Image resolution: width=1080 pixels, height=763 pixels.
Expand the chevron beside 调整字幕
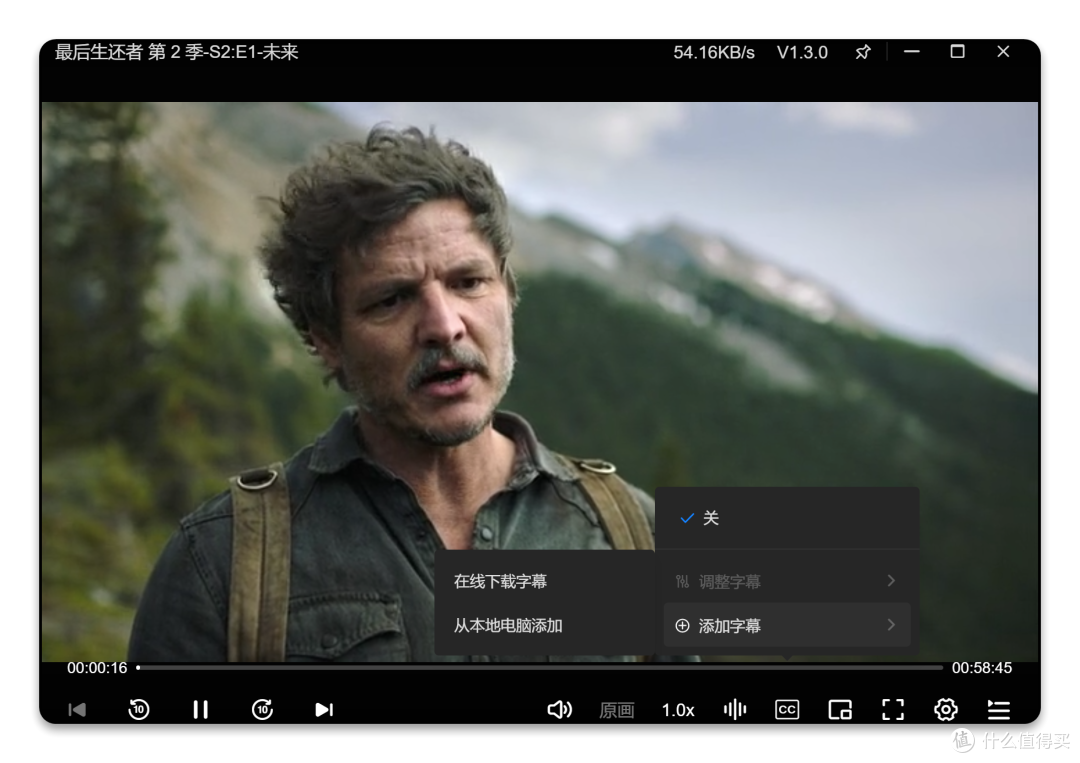(891, 581)
